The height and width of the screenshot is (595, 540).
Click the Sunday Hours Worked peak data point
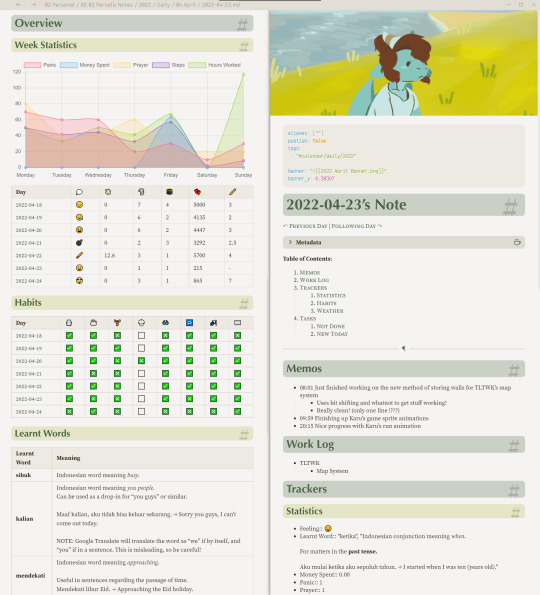click(x=243, y=75)
